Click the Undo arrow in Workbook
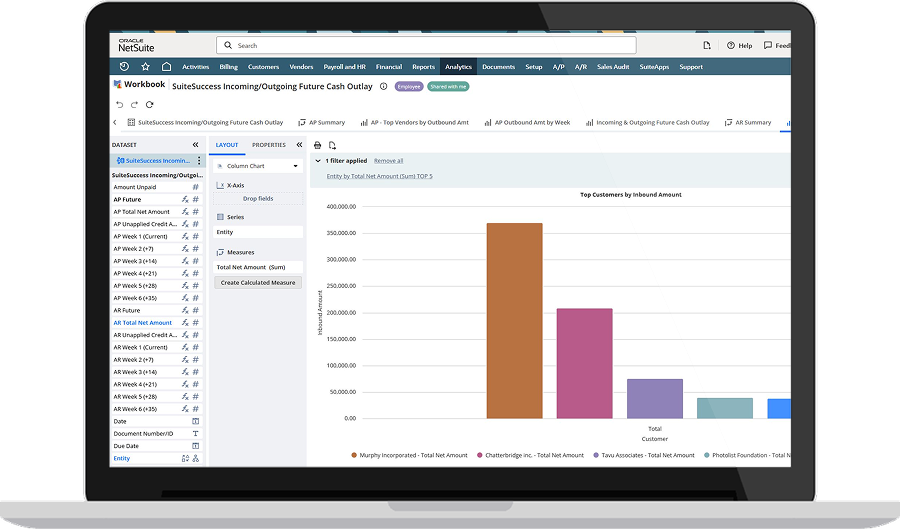The width and height of the screenshot is (900, 529). [120, 104]
